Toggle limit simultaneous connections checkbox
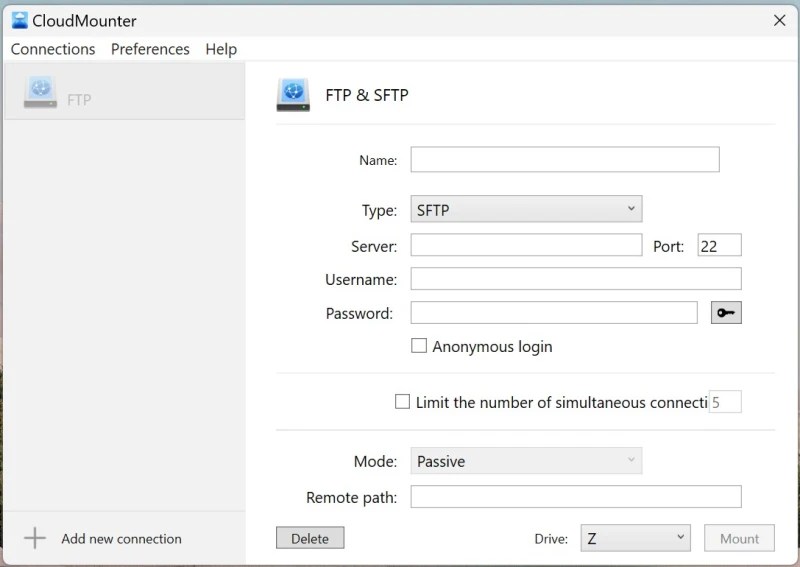Image resolution: width=800 pixels, height=567 pixels. [402, 402]
